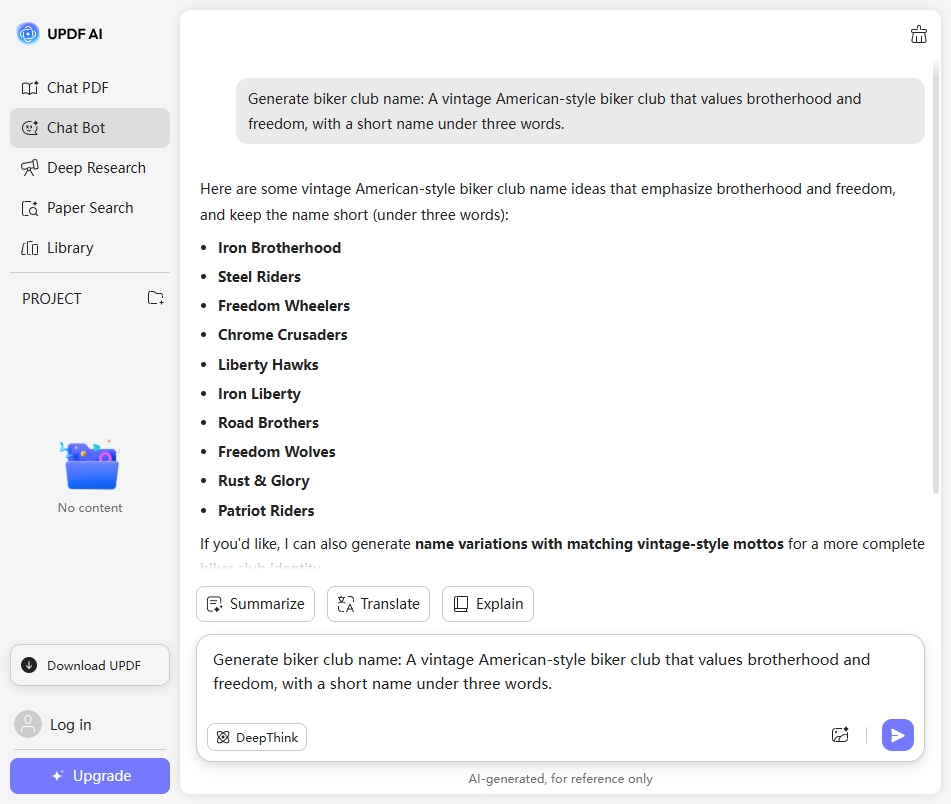Click the send message arrow button

(x=897, y=735)
